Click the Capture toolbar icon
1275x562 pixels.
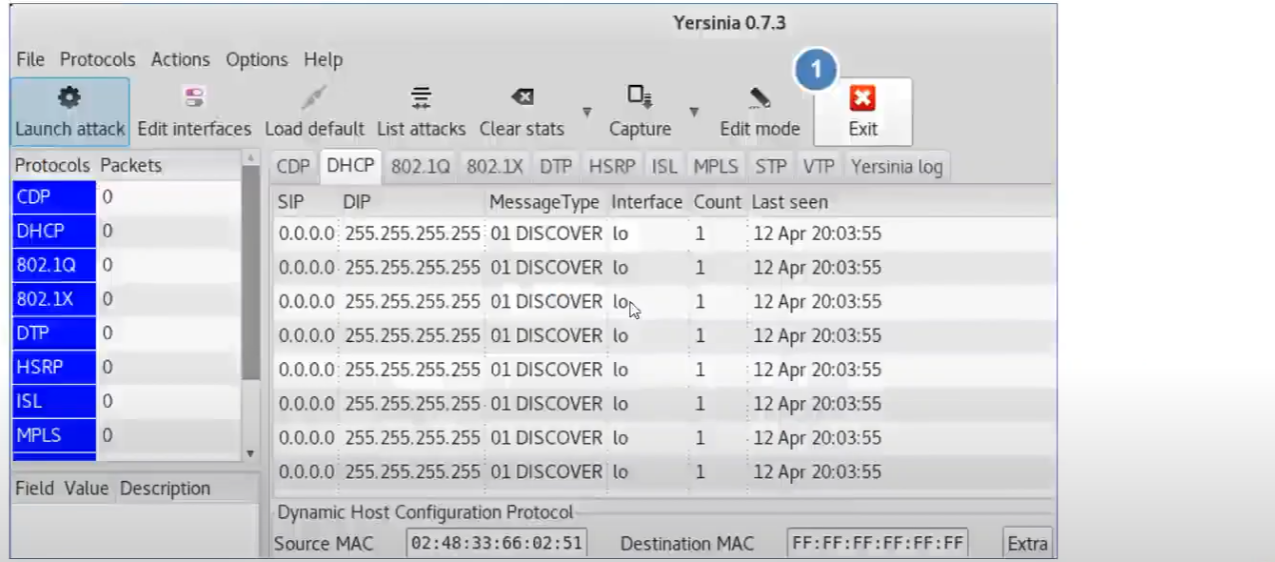pos(640,97)
